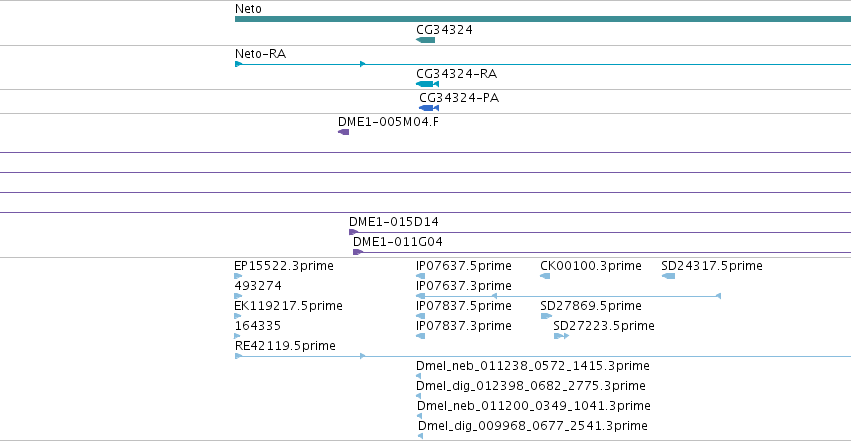Select the EP15522.3prime EST marker
Image resolution: width=851 pixels, height=441 pixels.
coord(238,276)
